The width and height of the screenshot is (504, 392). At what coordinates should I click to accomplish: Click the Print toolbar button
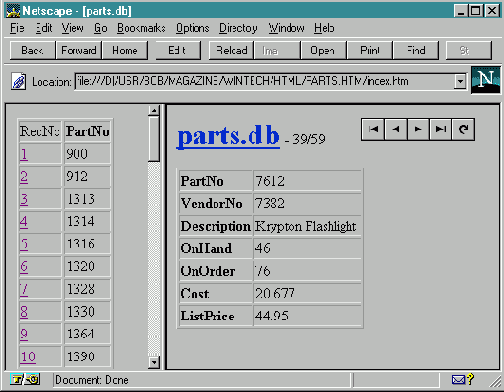click(370, 50)
